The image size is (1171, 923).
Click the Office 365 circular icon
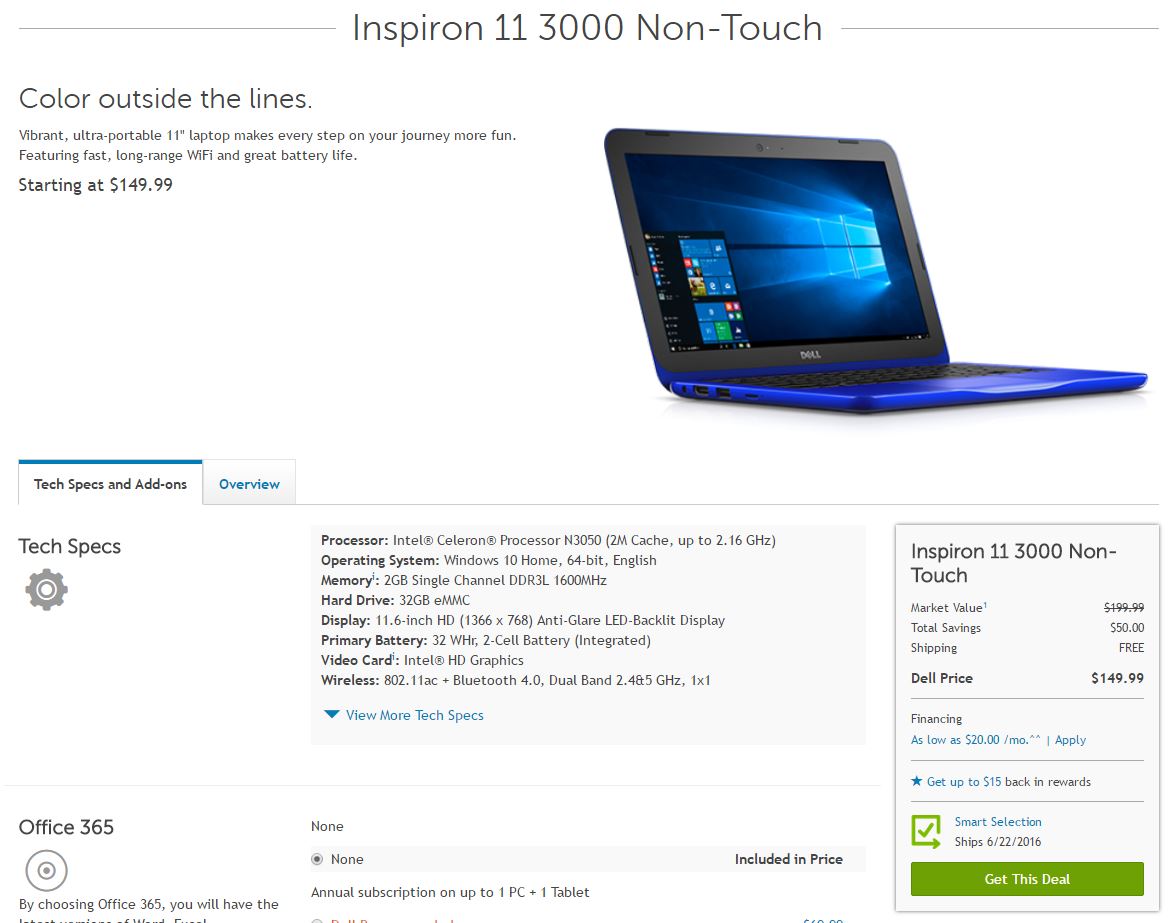[x=46, y=870]
